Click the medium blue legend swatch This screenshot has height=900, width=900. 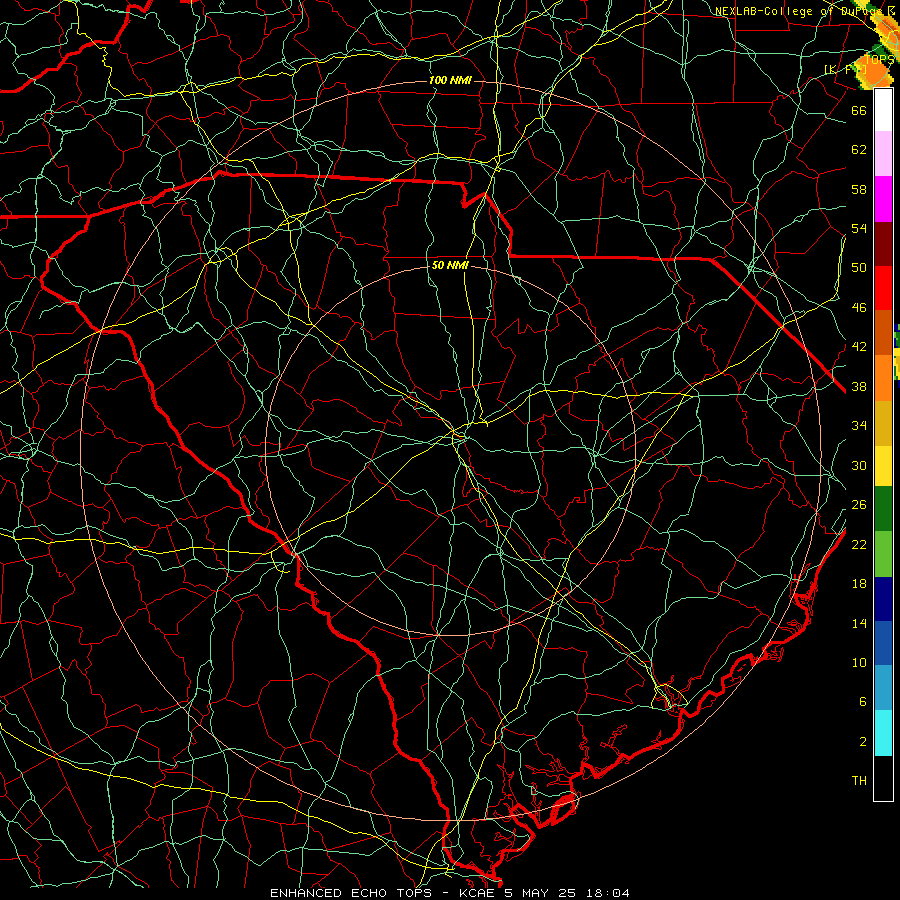tap(883, 643)
